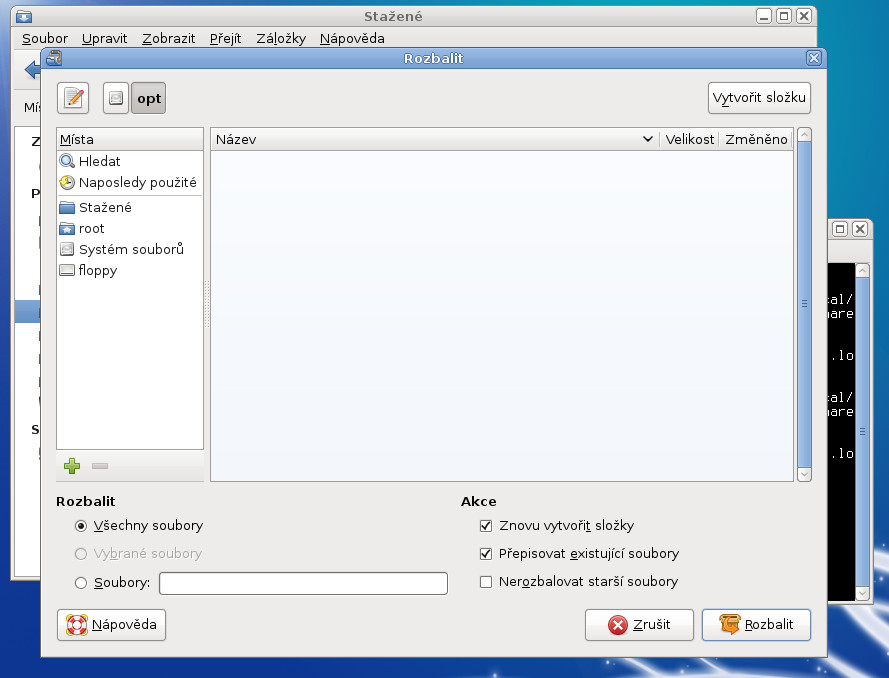Click the Rozbalit dialog title bar icon
Viewport: 889px width, 678px height.
coord(54,58)
